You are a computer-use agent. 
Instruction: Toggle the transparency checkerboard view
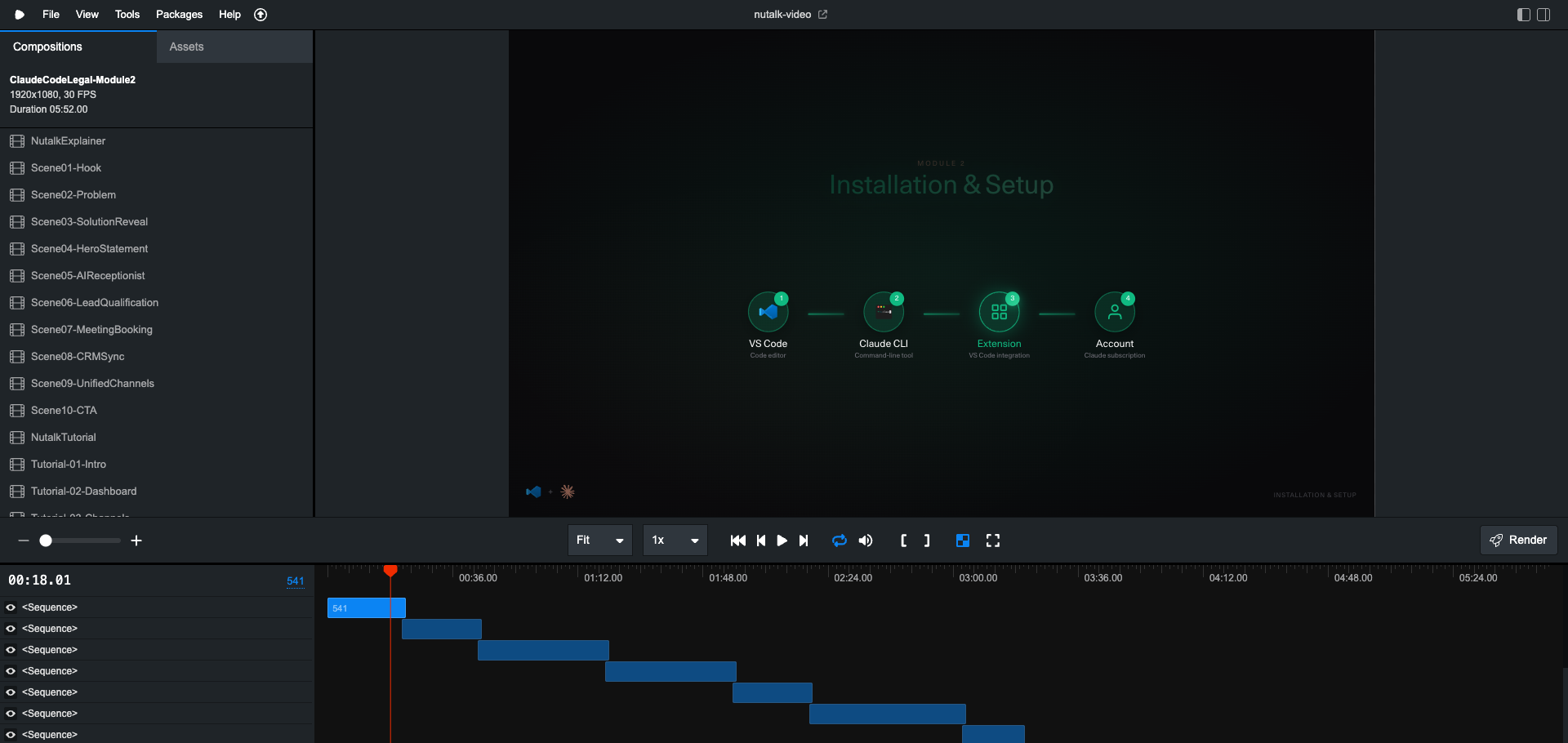[x=963, y=541]
